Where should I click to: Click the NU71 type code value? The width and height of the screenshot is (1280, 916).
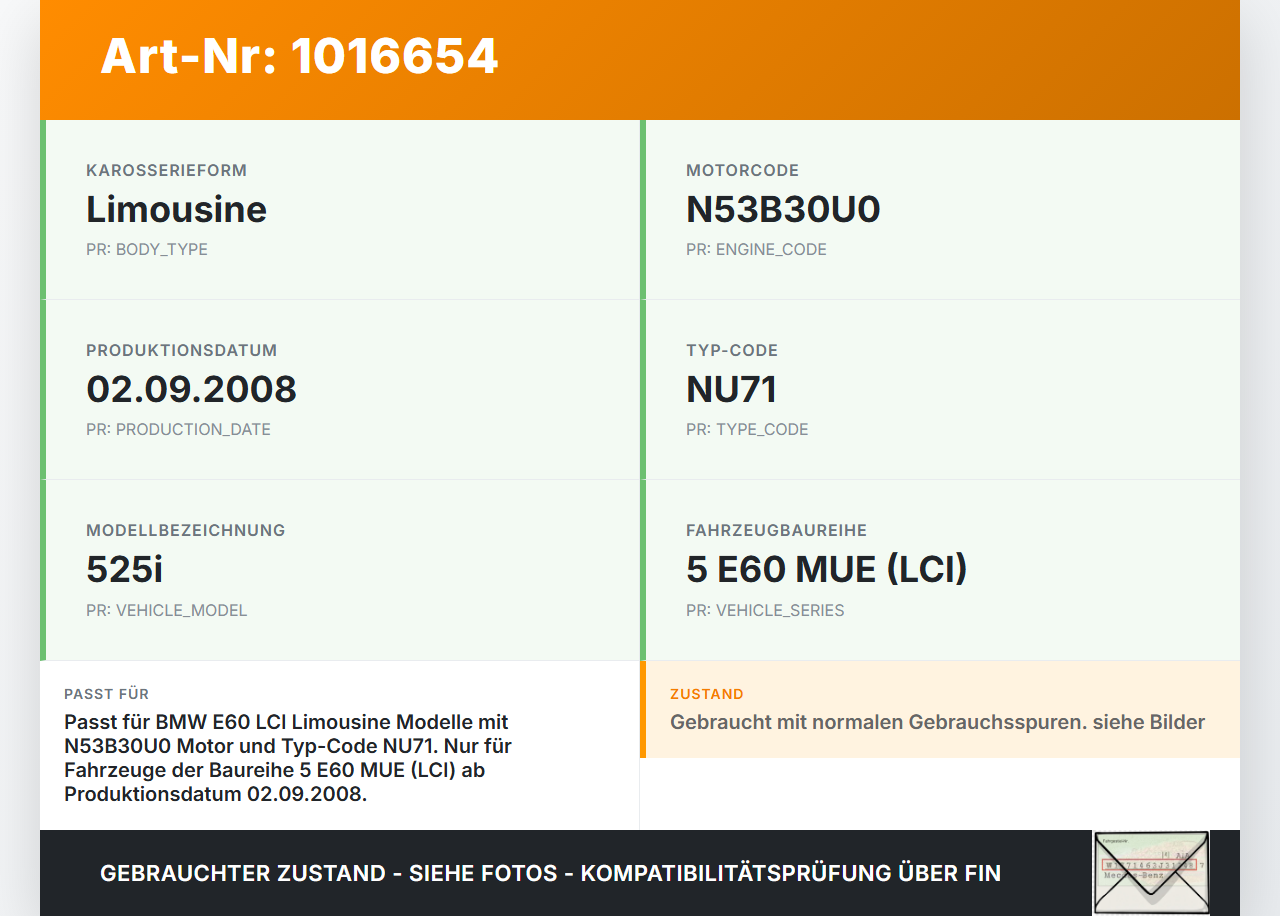731,390
